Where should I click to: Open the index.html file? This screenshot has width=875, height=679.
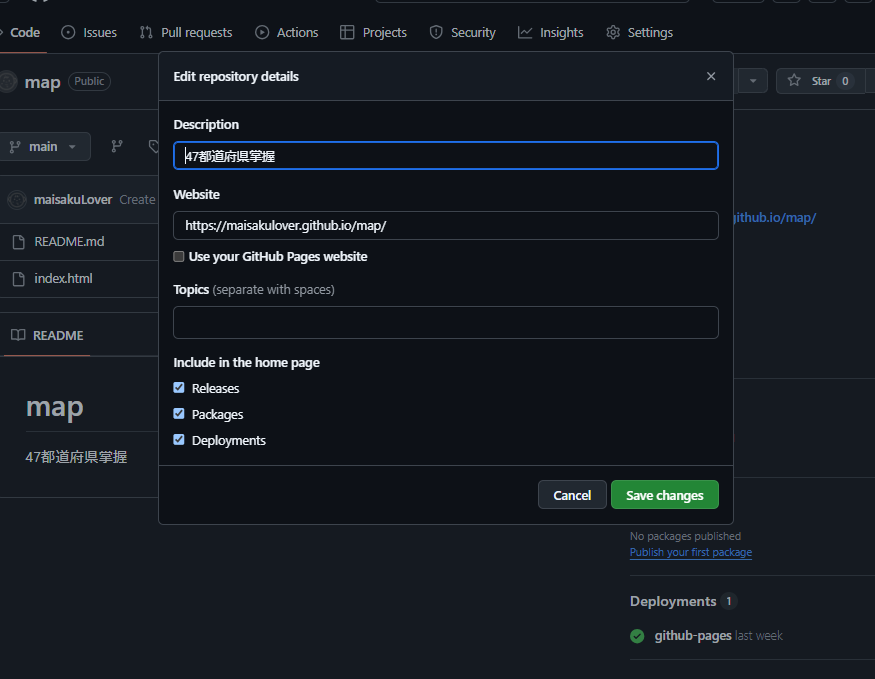point(64,278)
